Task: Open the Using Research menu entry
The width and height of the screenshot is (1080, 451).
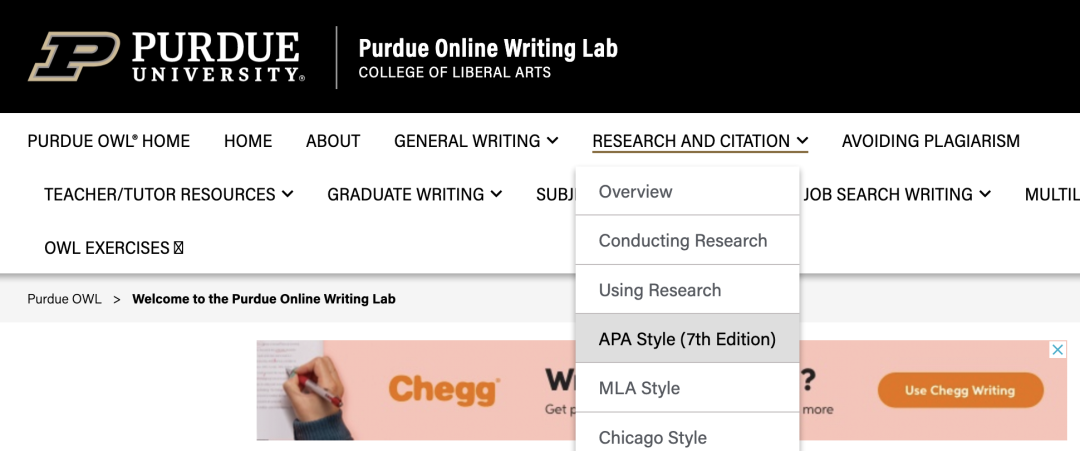Action: (x=687, y=290)
